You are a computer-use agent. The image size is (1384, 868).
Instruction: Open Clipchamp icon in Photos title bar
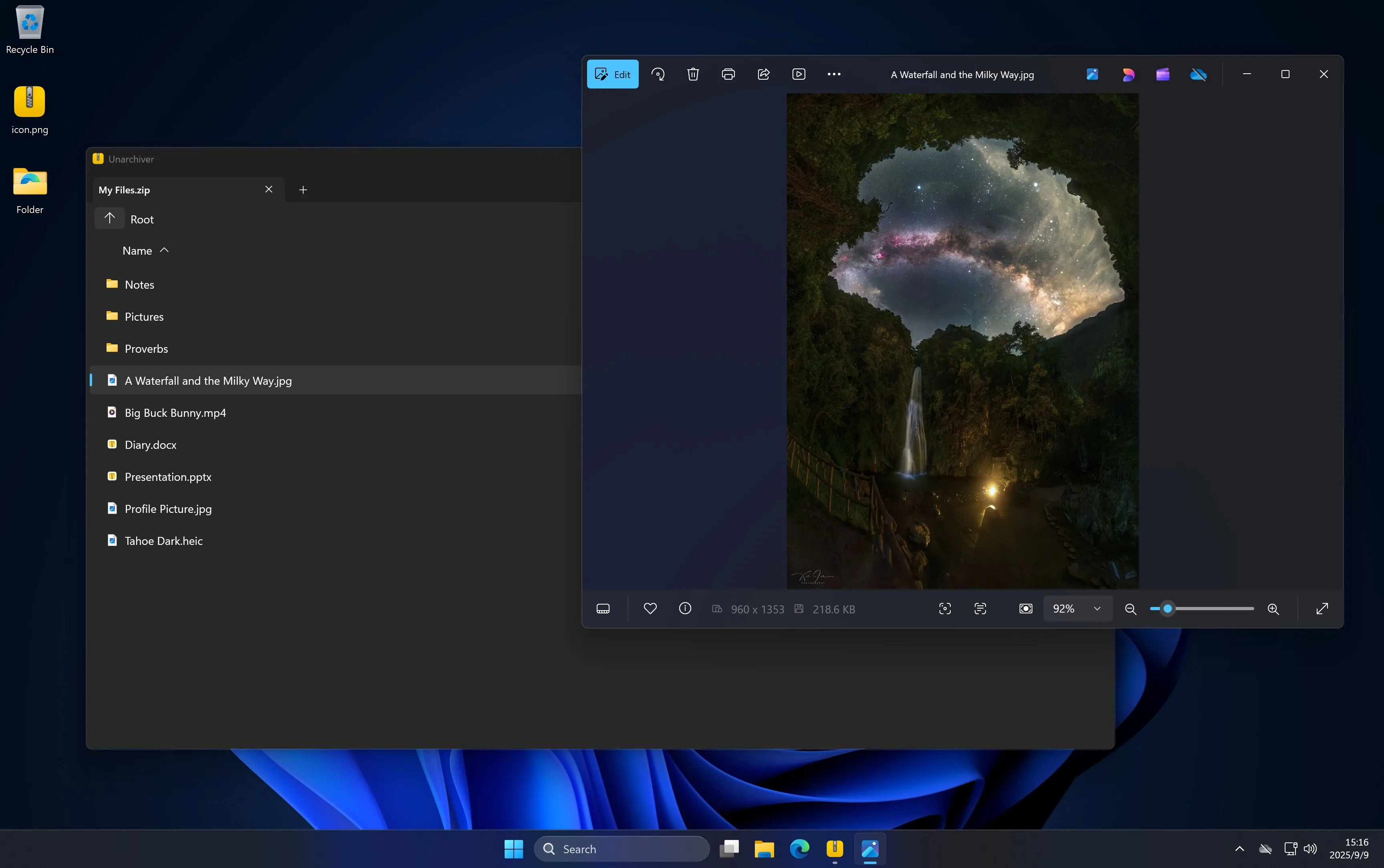click(x=1163, y=74)
